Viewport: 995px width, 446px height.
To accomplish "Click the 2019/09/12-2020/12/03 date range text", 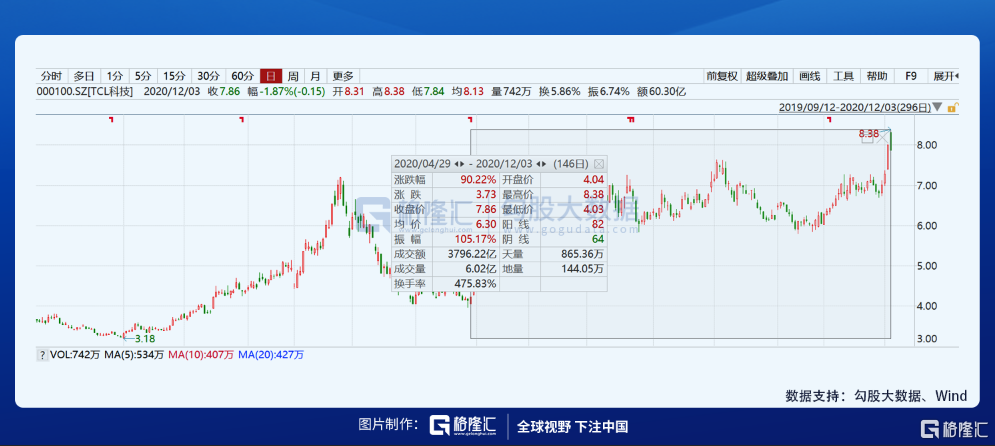I will [855, 108].
